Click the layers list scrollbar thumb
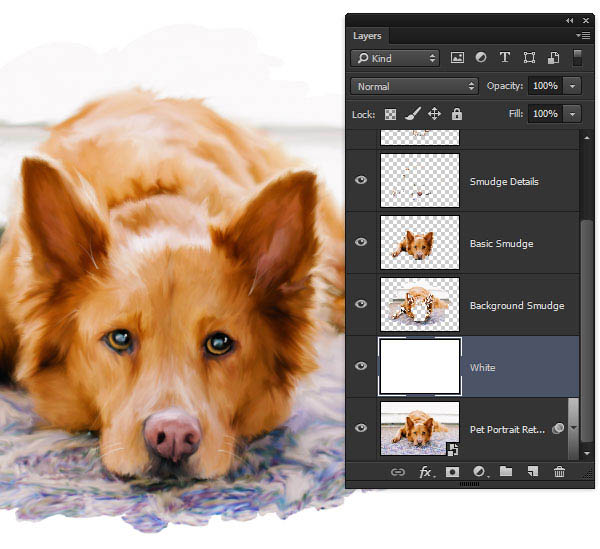The width and height of the screenshot is (600, 549). point(586,331)
